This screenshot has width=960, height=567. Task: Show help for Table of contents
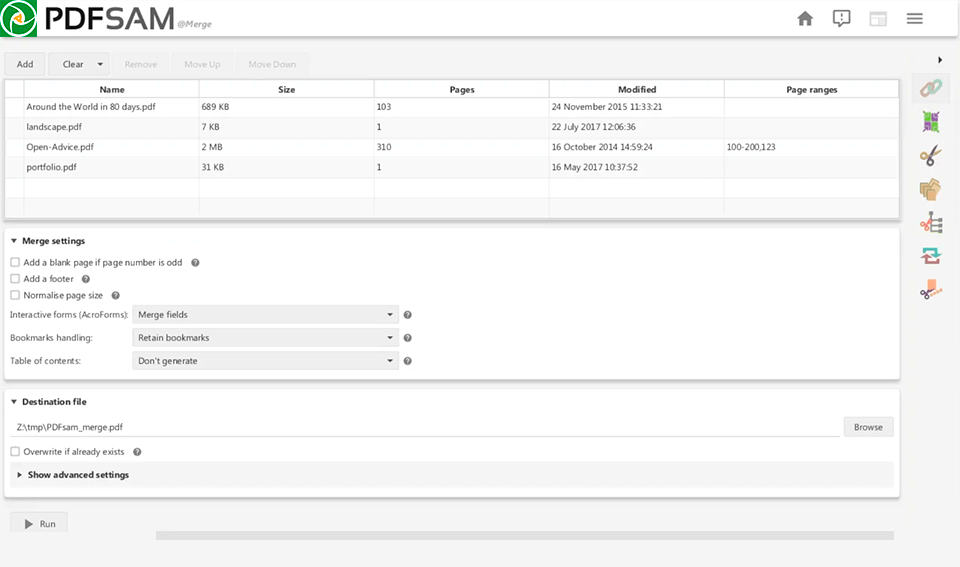pos(408,361)
